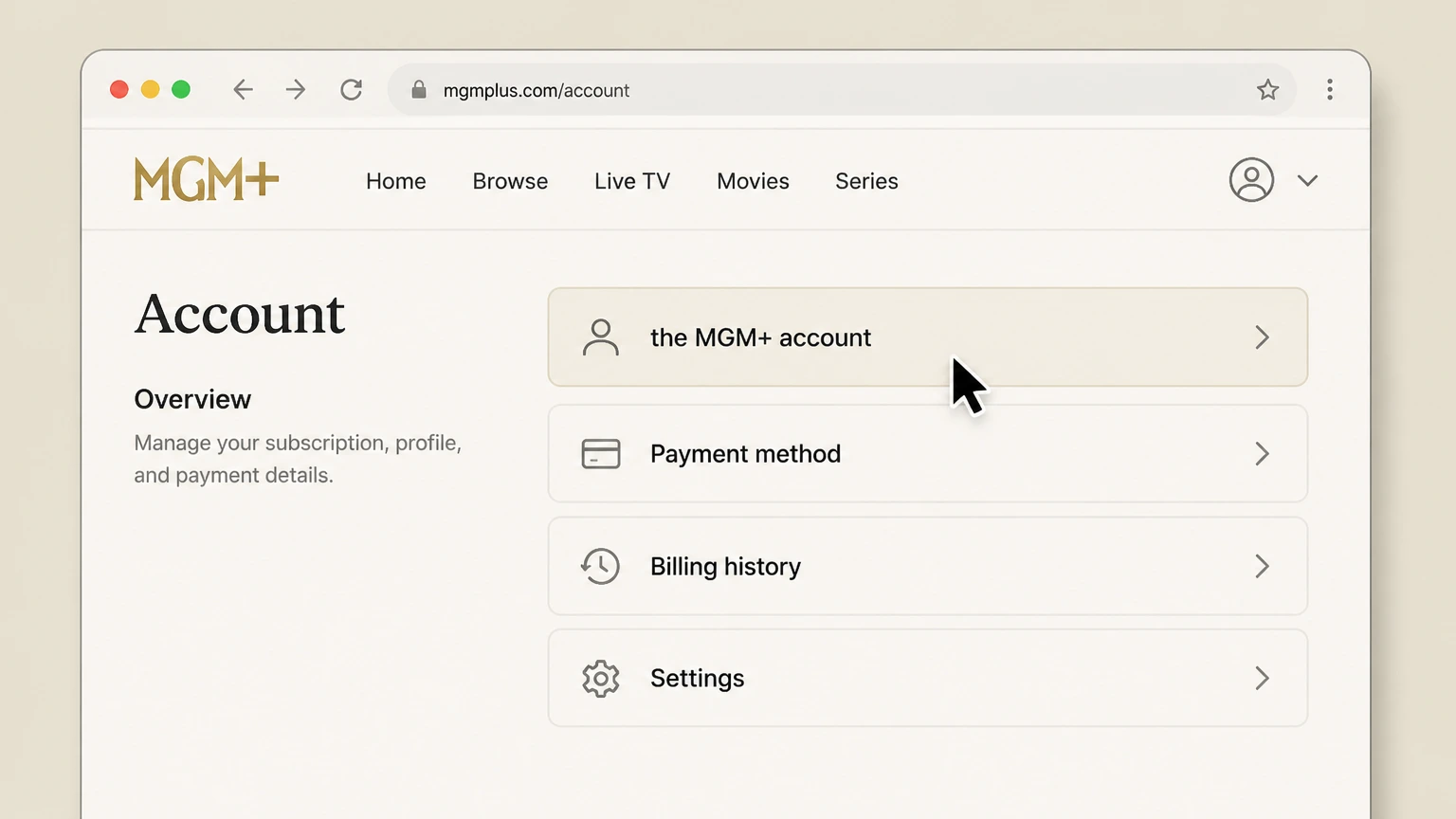Go to the Home nav item
Image resolution: width=1456 pixels, height=819 pixels.
click(396, 181)
